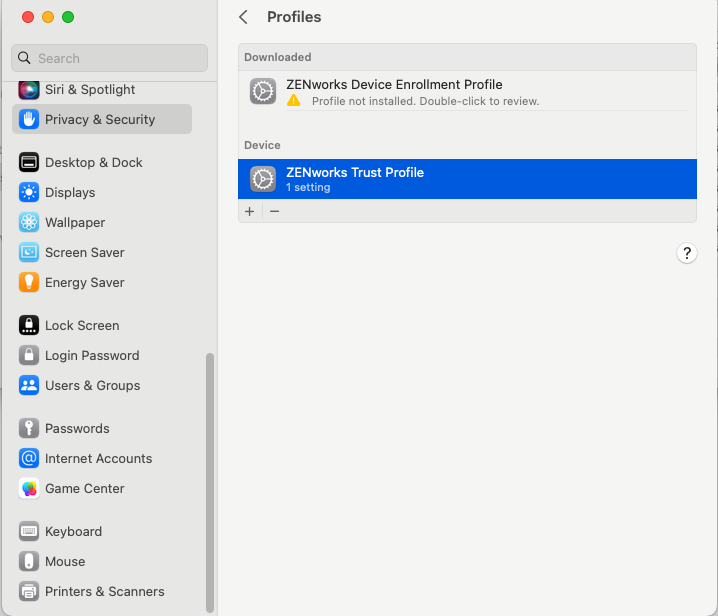Click the Lock Screen padlock icon
This screenshot has height=616, width=718.
point(29,325)
